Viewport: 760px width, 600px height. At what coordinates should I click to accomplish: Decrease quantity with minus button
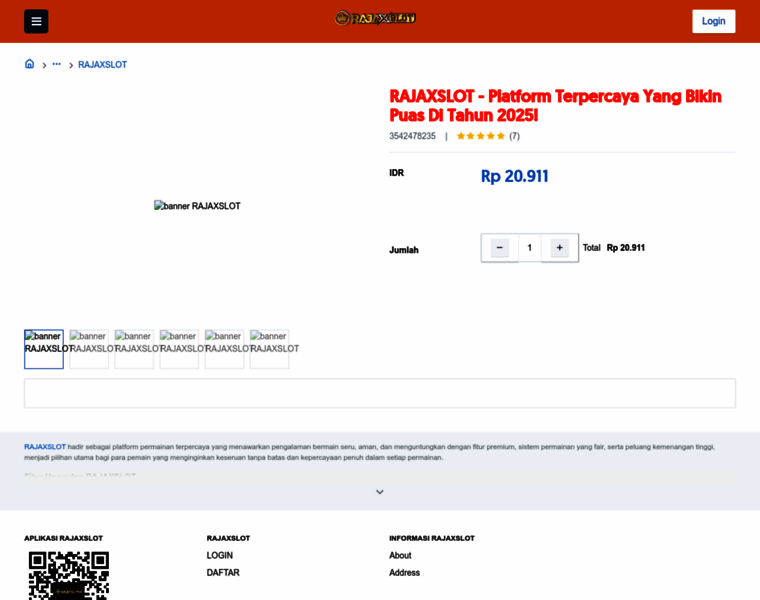click(500, 248)
